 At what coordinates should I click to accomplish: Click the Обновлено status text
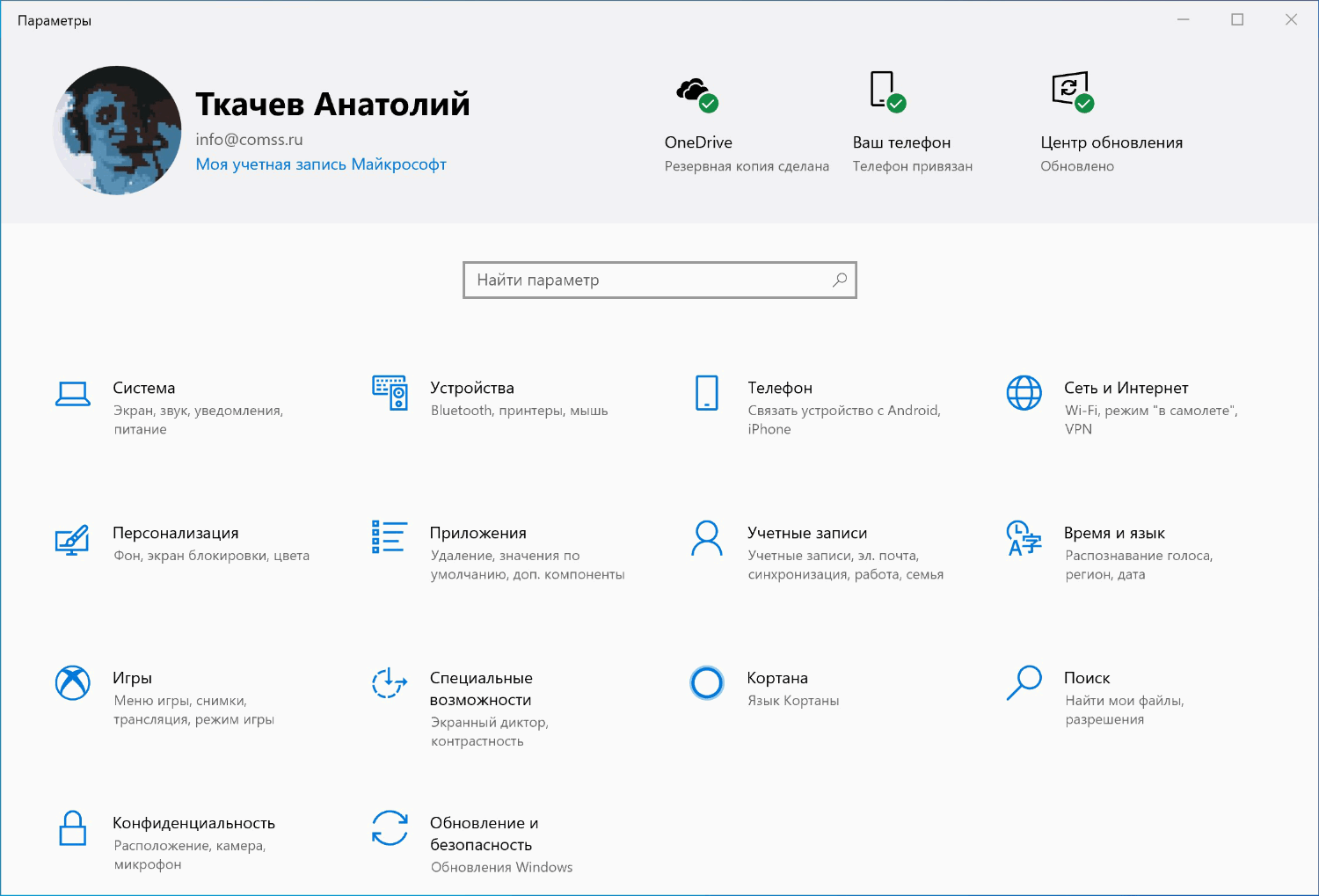click(1077, 166)
